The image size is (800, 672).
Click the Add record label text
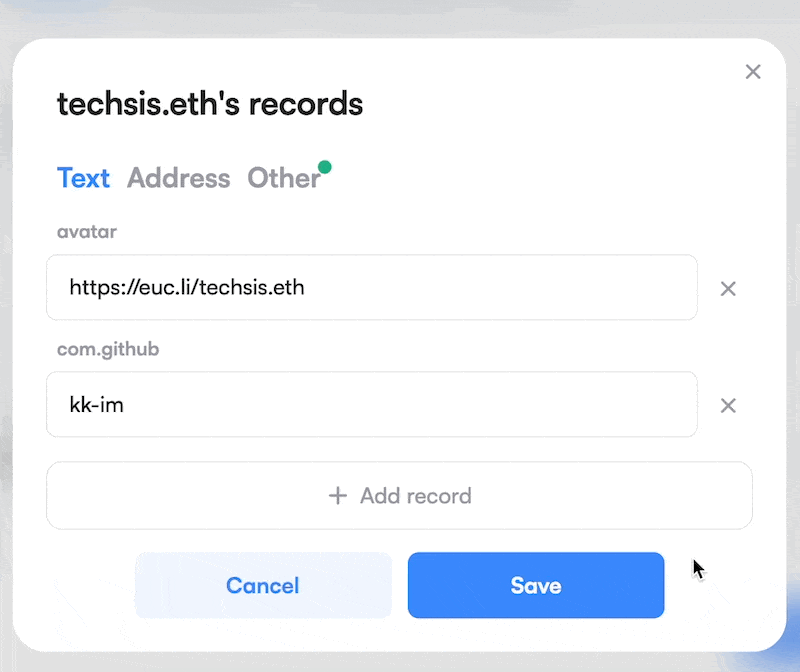(x=416, y=496)
